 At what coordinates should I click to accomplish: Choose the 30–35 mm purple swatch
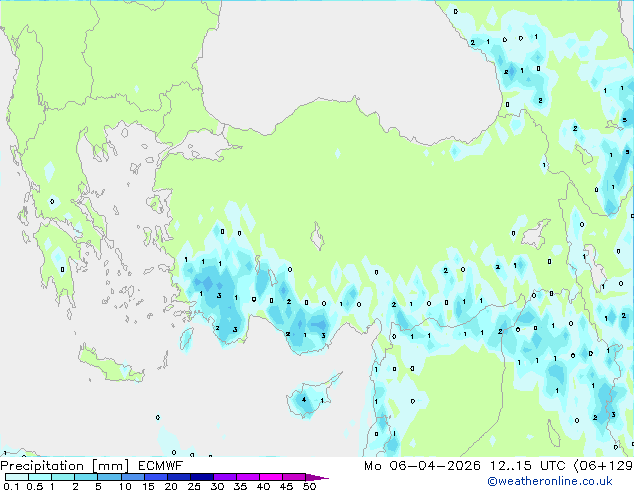pyautogui.click(x=224, y=477)
